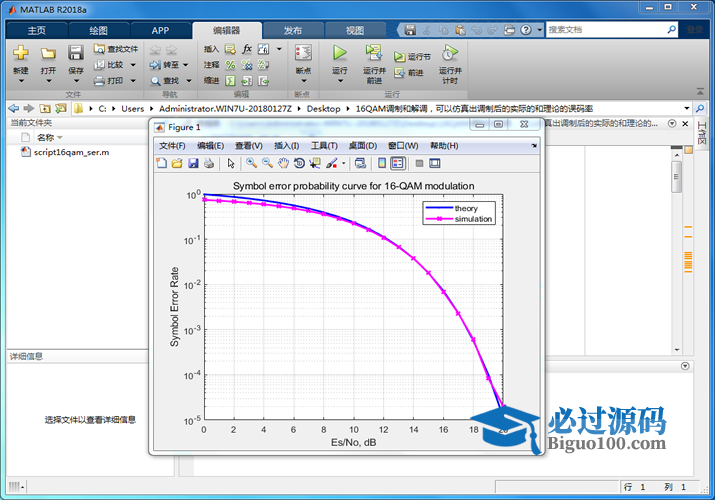Toggle the Insert Legend button in Figure toolbar
Image resolution: width=715 pixels, height=500 pixels.
tap(397, 163)
